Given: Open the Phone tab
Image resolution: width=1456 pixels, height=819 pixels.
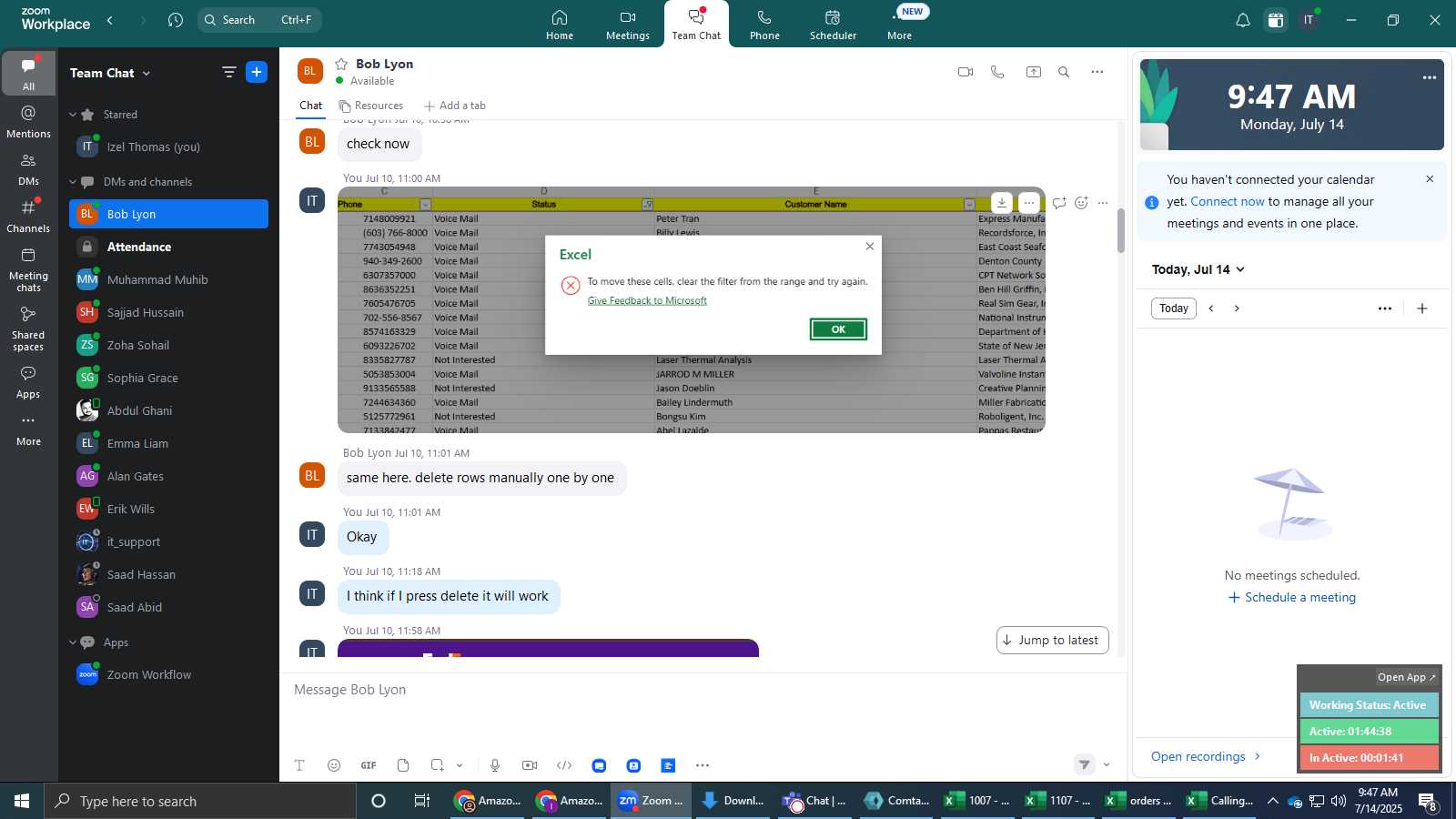Looking at the screenshot, I should click(x=764, y=25).
